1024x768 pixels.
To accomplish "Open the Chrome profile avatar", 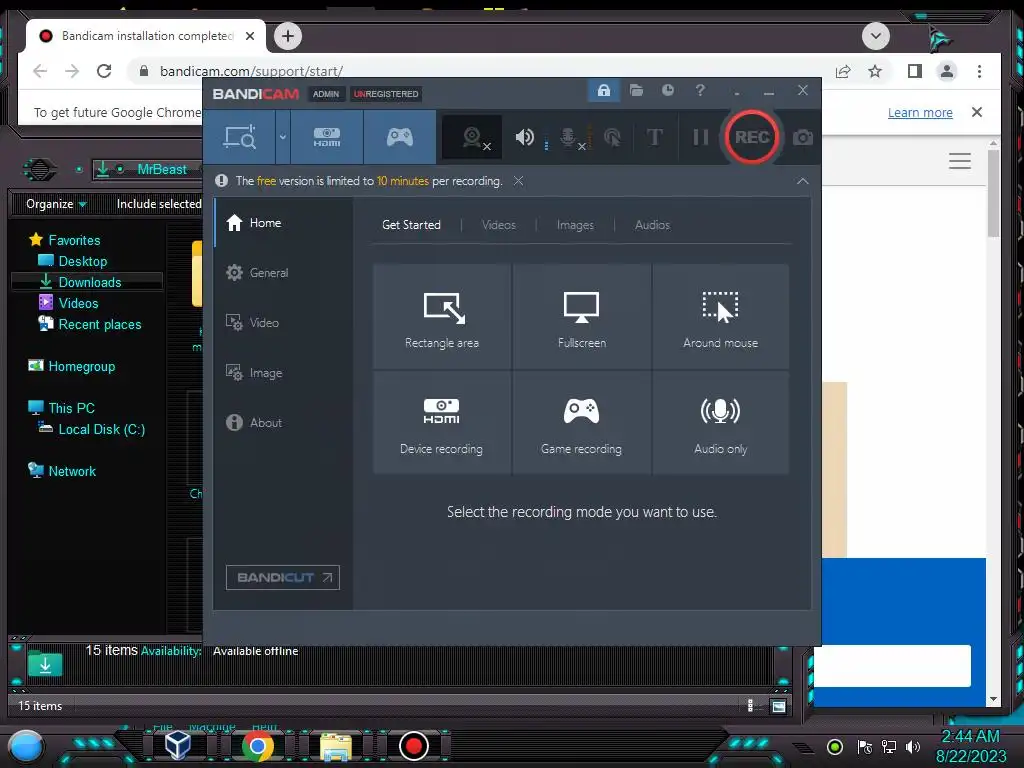I will [x=946, y=71].
